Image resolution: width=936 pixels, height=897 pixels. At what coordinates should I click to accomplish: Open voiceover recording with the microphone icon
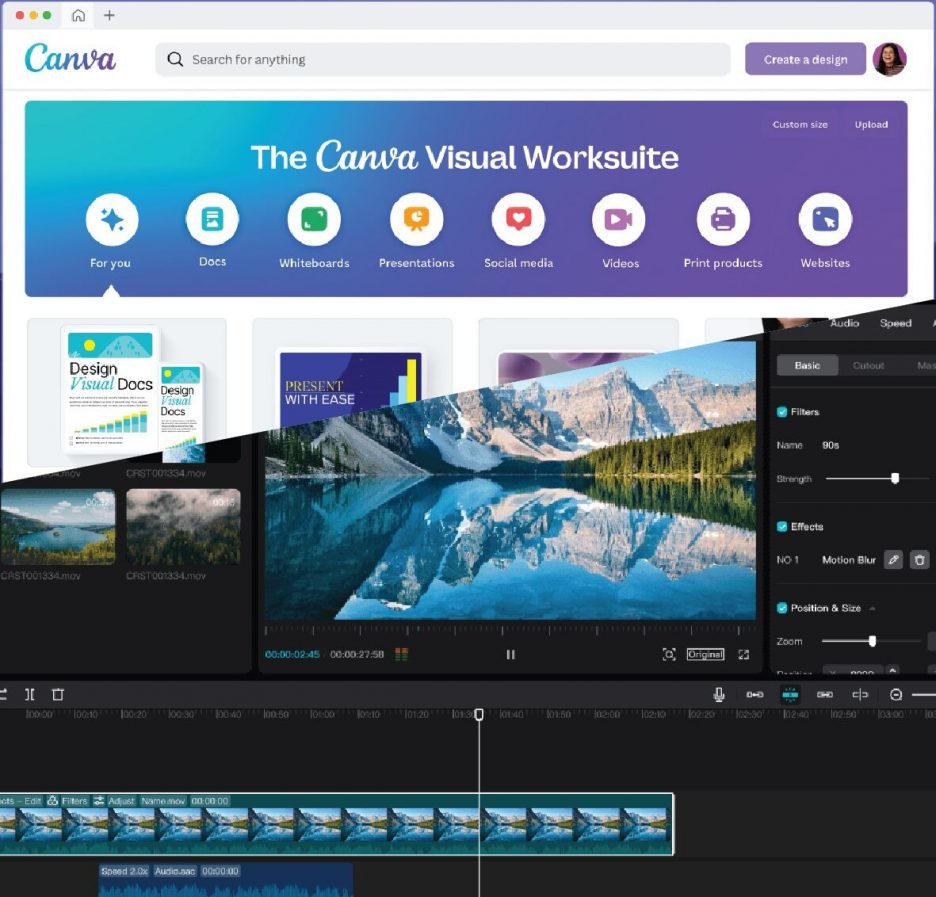coord(718,694)
